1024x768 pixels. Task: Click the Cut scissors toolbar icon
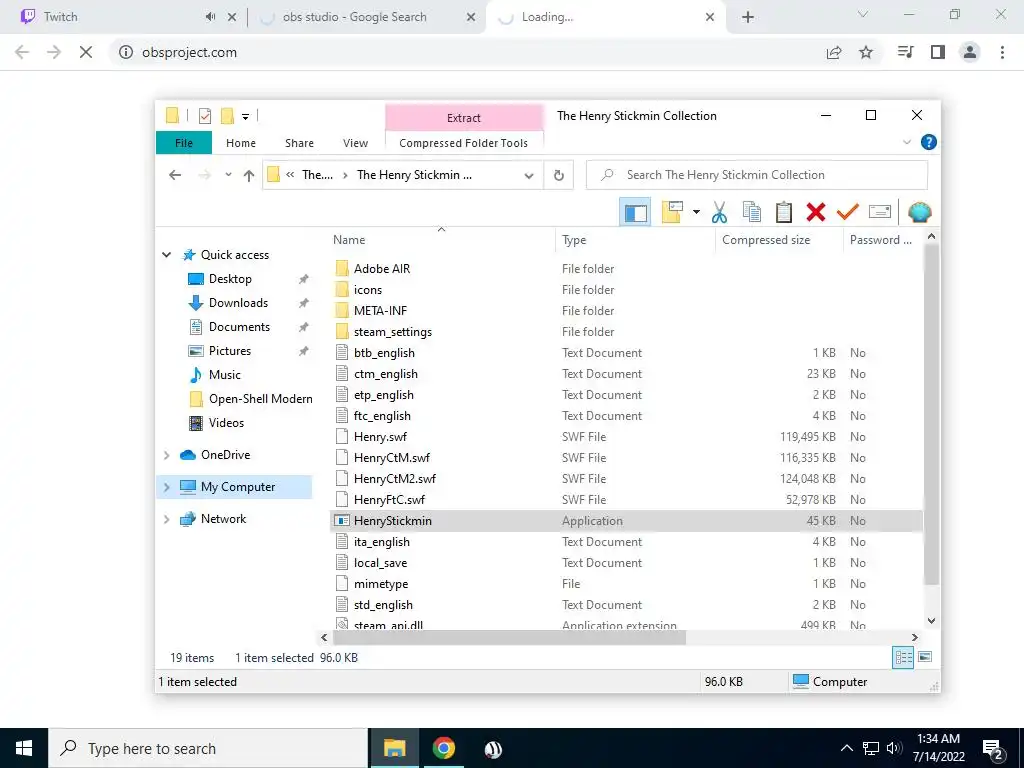(719, 212)
